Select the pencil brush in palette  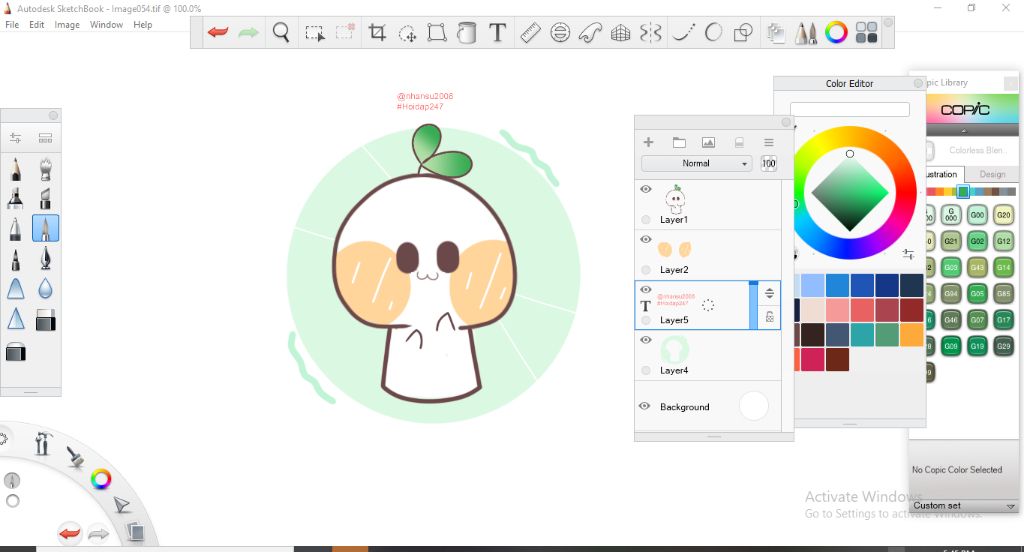[16, 169]
